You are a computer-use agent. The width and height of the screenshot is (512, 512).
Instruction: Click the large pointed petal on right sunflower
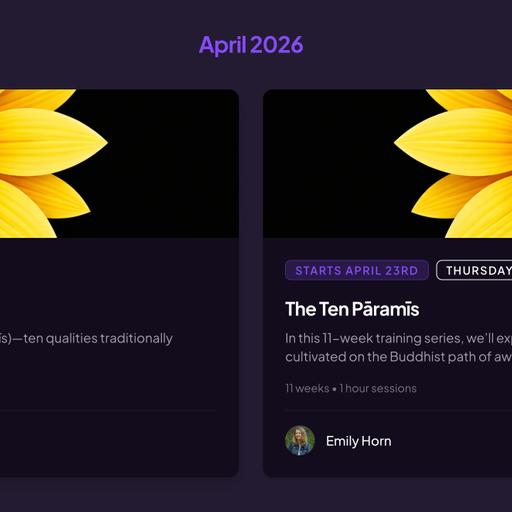[x=453, y=142]
